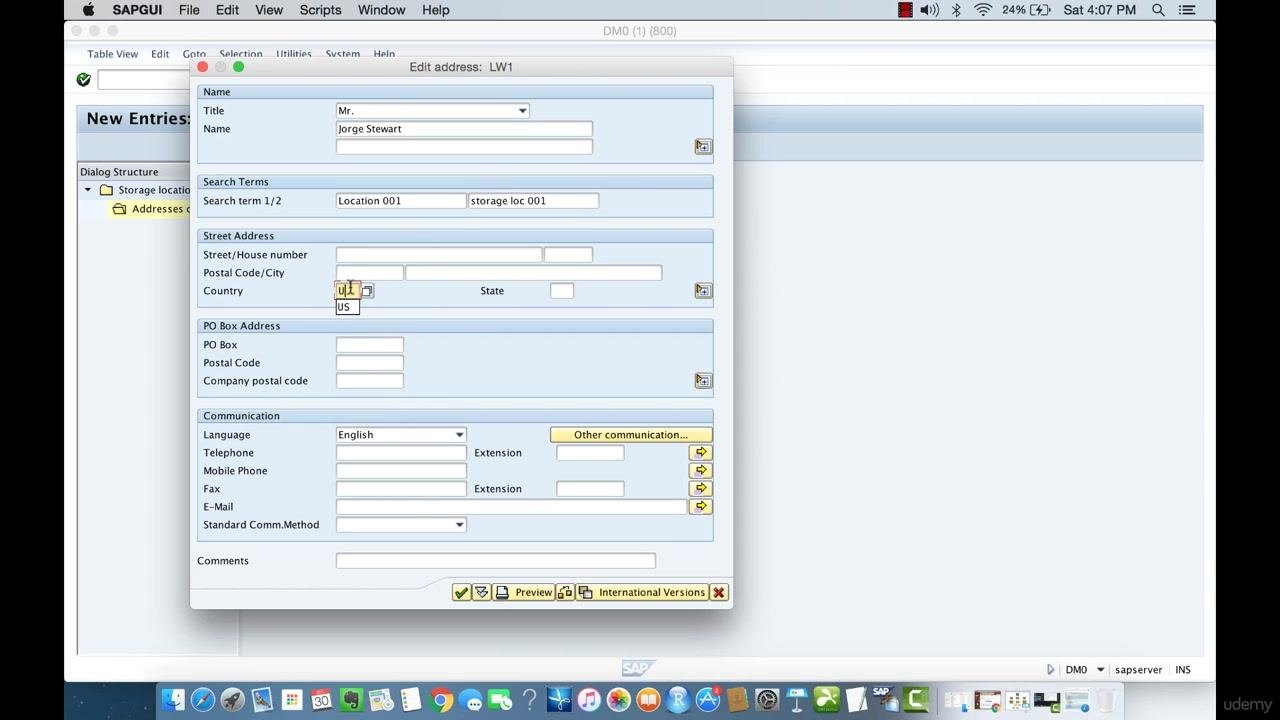This screenshot has width=1280, height=720.
Task: Open Telephone additional numbers arrow
Action: point(701,453)
